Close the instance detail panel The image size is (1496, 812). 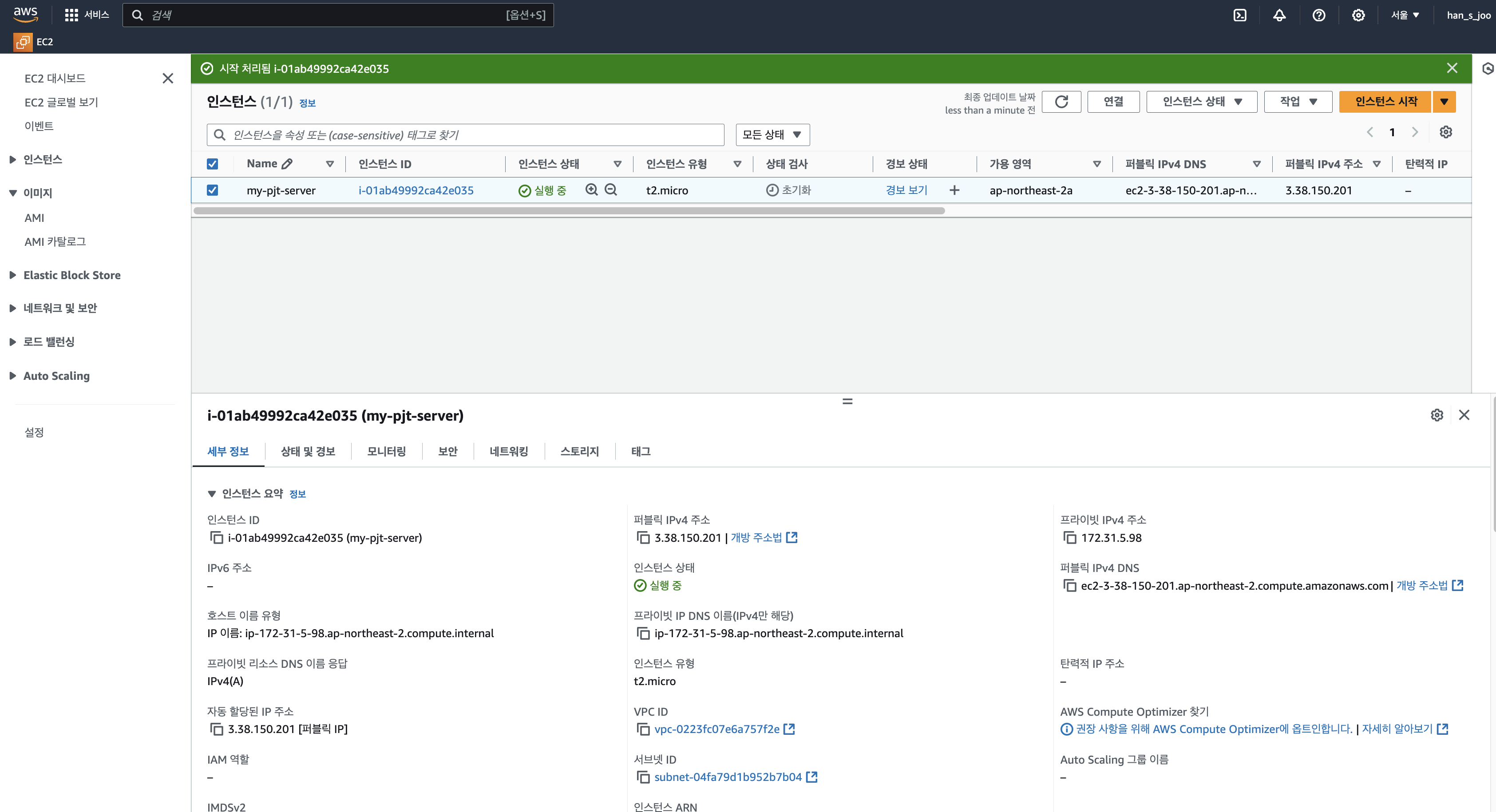coord(1464,415)
